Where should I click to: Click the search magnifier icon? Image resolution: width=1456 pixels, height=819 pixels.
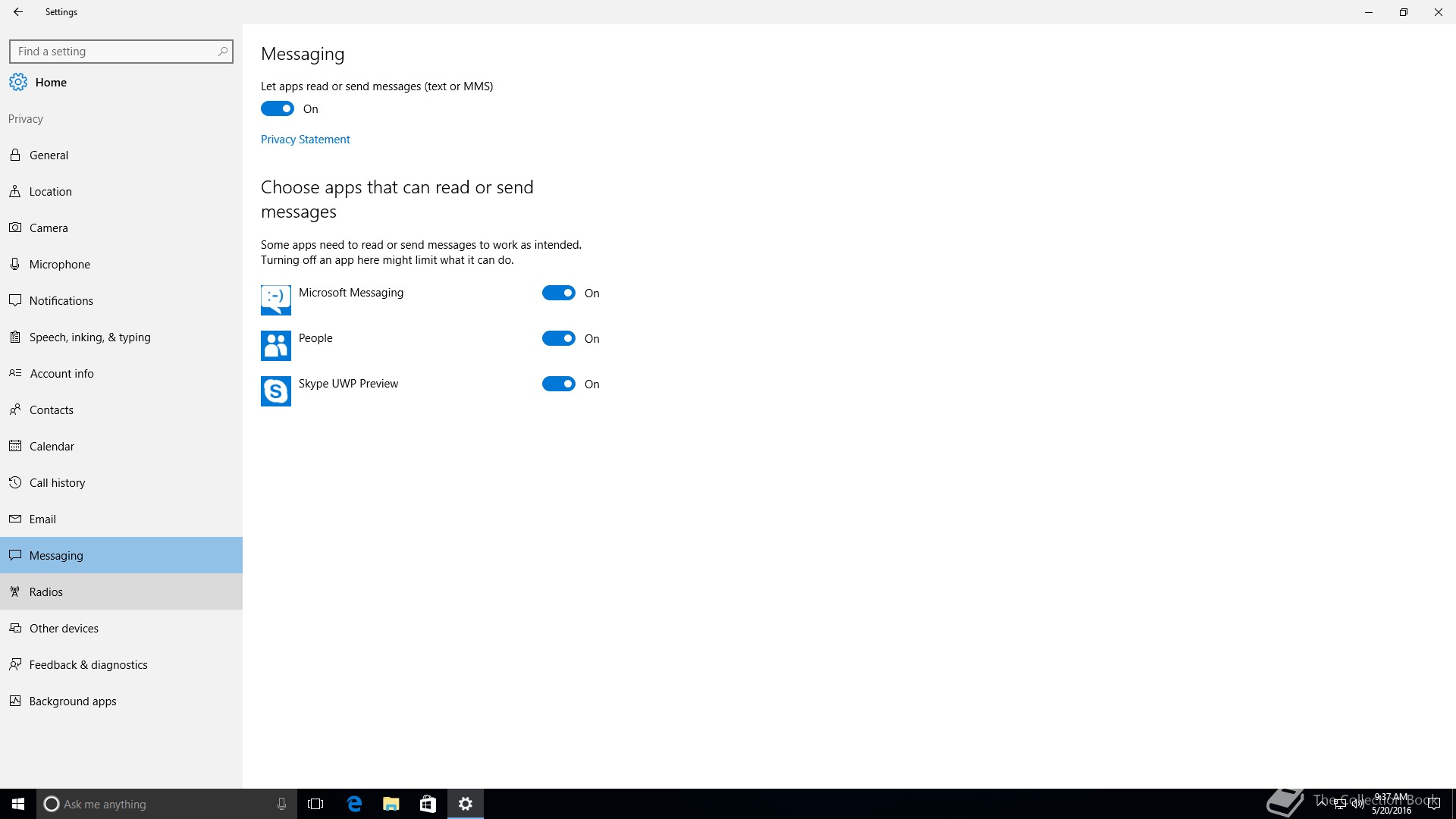[222, 52]
